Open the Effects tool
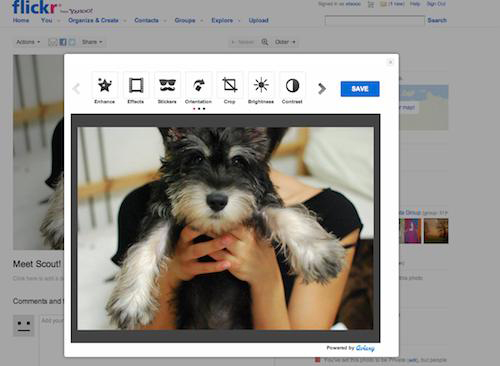 [x=136, y=88]
